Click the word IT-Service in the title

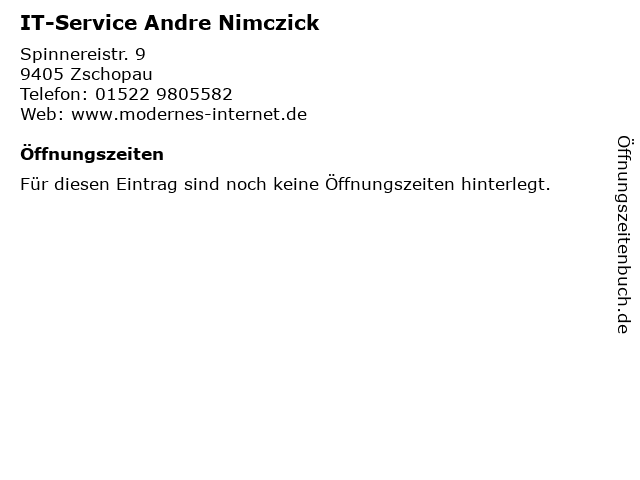tap(78, 23)
